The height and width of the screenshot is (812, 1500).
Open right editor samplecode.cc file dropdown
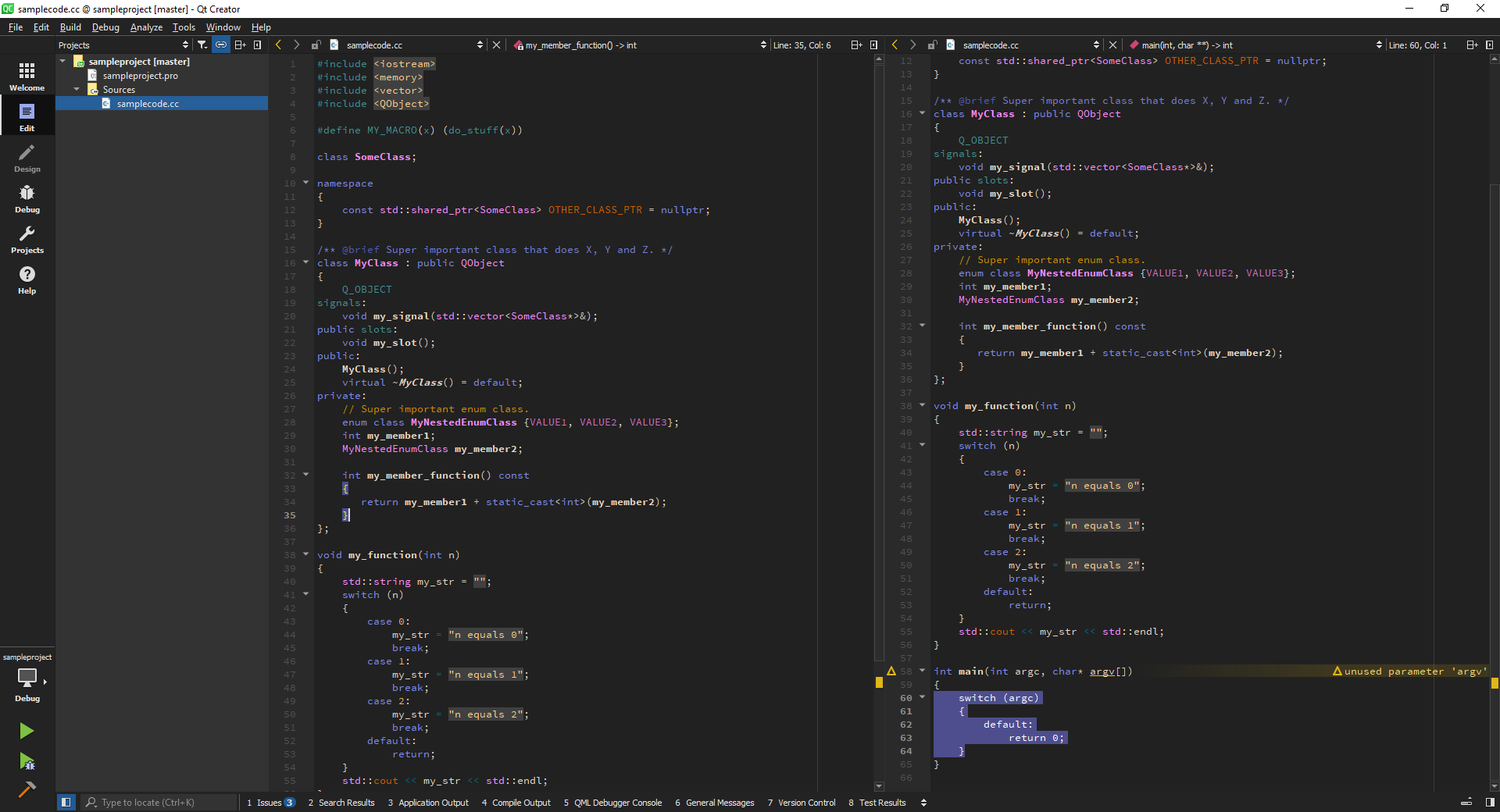point(1023,45)
